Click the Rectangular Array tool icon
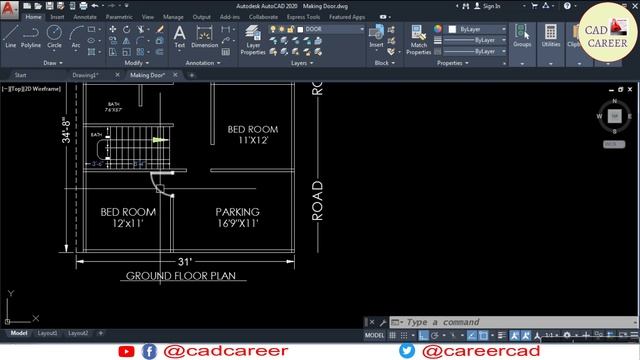Viewport: 640px width, 360px height. [x=141, y=52]
